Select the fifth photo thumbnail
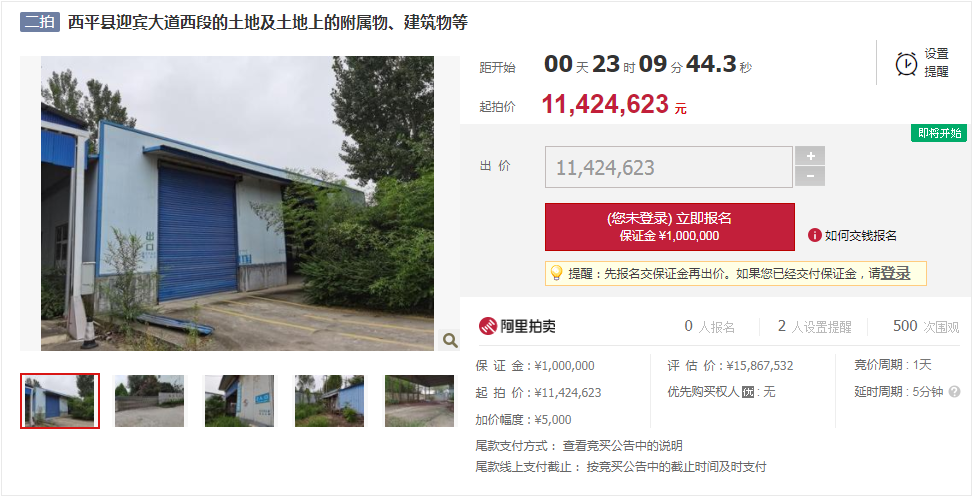Viewport: 972px width, 498px height. [x=419, y=401]
